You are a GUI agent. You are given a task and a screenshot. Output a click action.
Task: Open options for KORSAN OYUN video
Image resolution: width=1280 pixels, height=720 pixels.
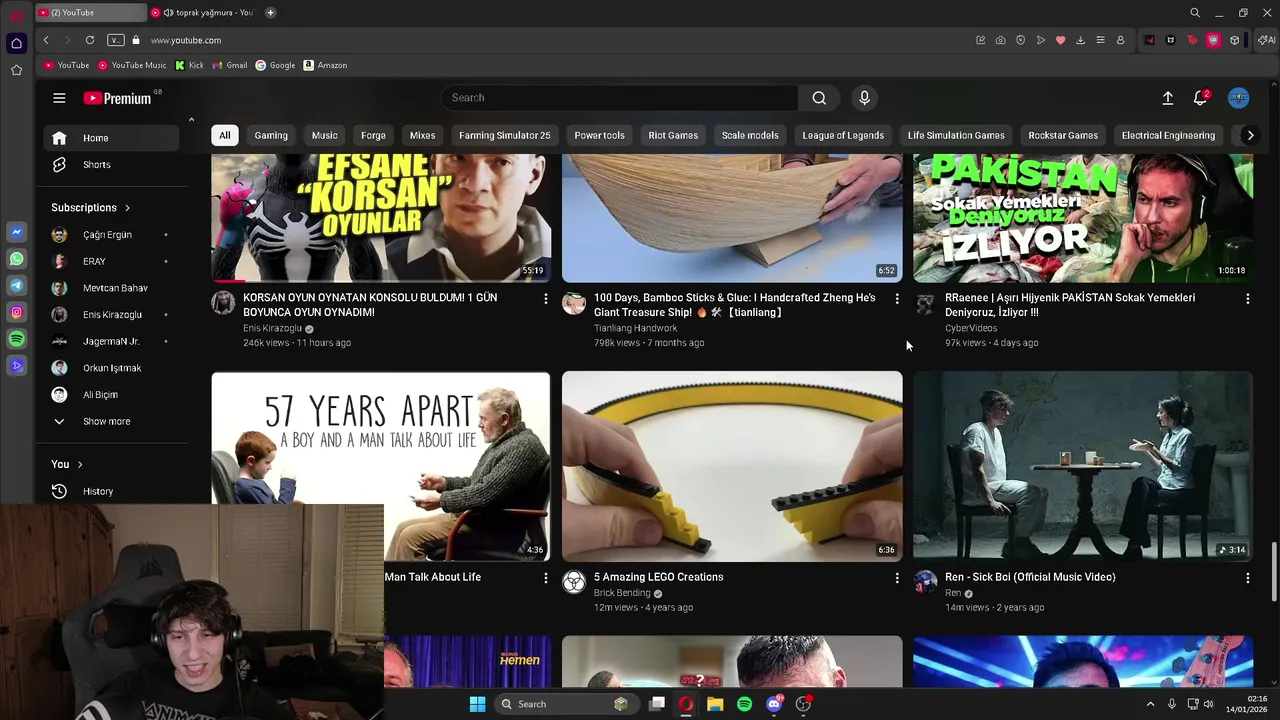(x=545, y=299)
